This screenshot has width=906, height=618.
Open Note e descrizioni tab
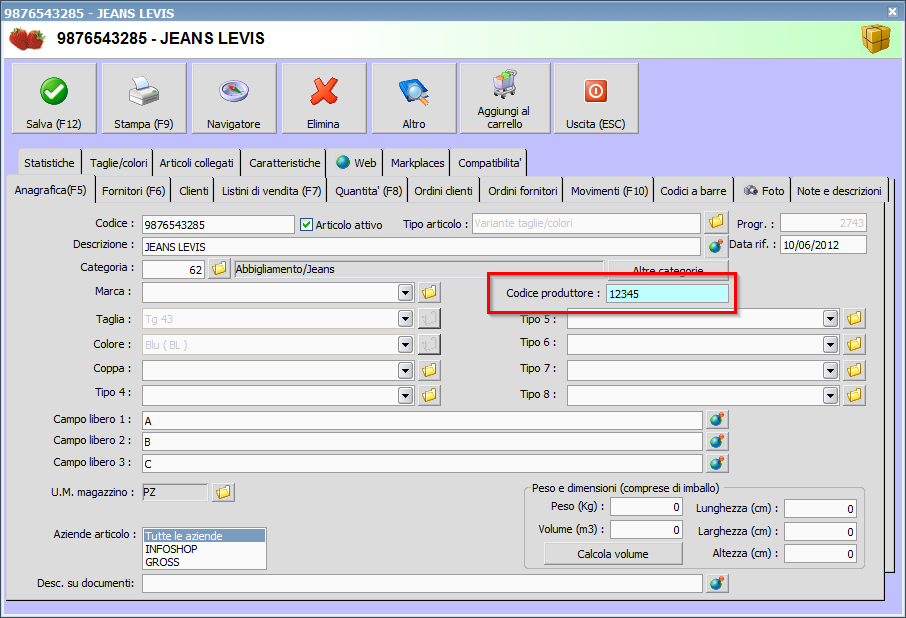click(839, 191)
